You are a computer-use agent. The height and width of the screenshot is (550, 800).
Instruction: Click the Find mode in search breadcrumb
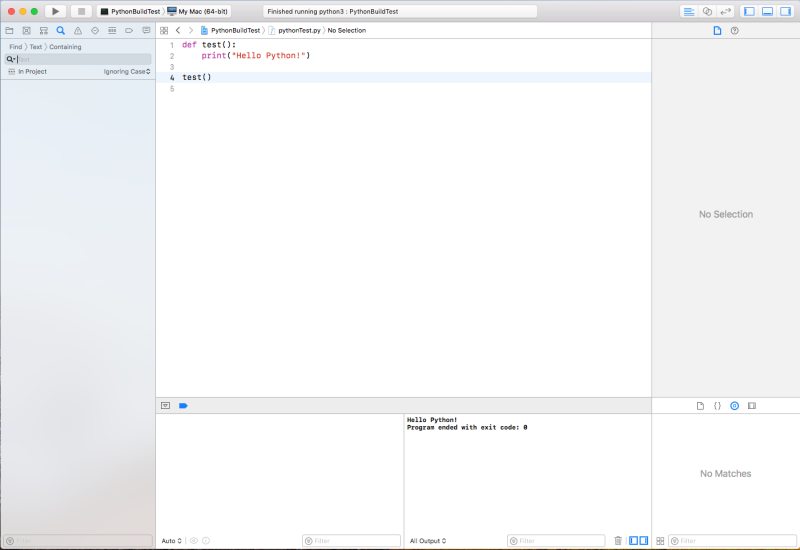tap(16, 46)
